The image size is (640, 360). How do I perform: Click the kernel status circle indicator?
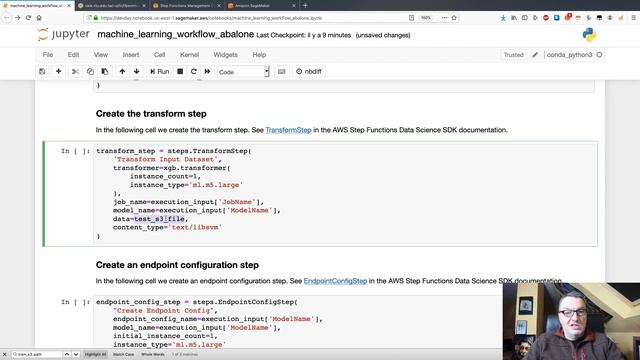(x=599, y=55)
